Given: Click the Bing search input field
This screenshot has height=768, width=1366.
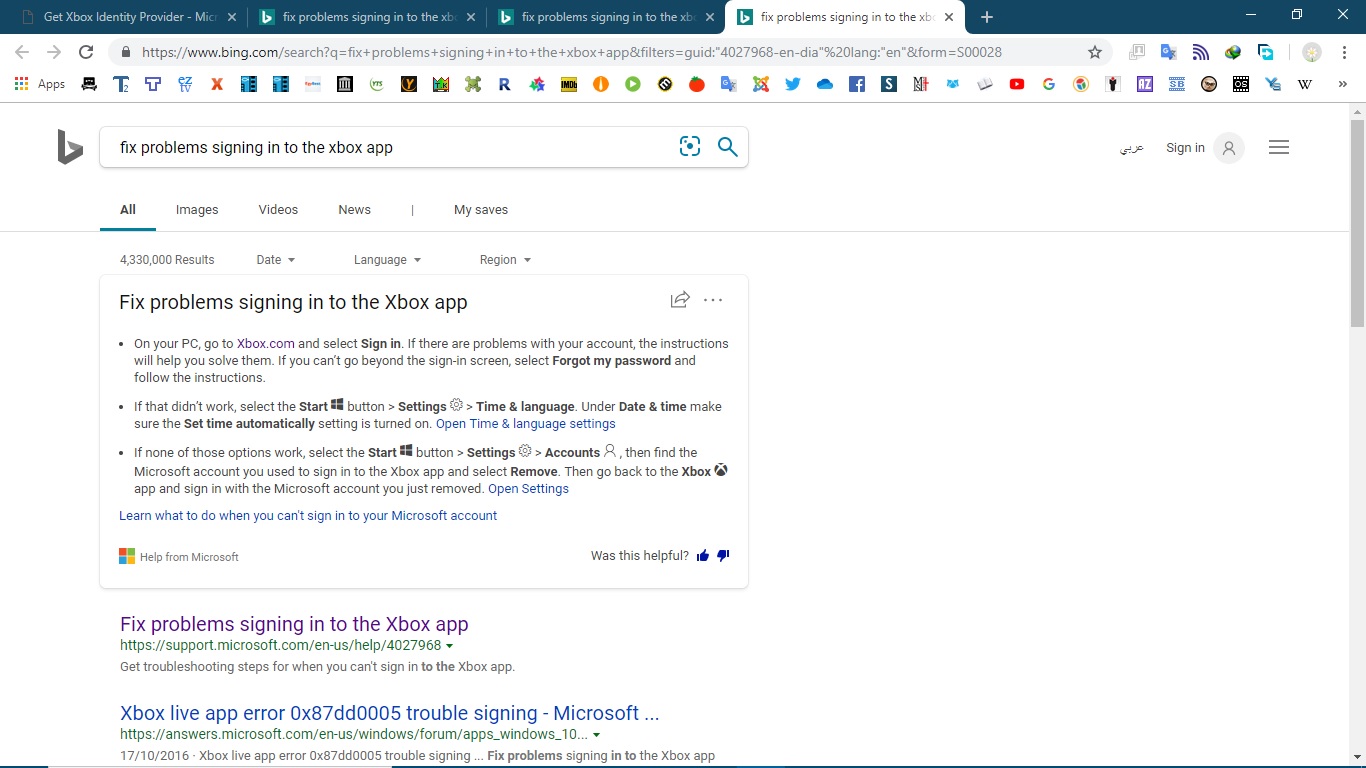Looking at the screenshot, I should pyautogui.click(x=390, y=147).
